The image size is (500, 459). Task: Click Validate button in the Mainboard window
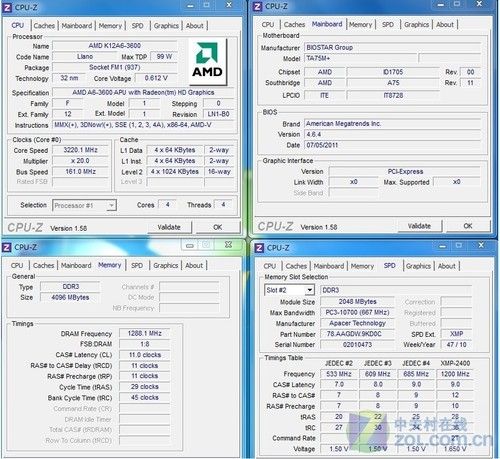[419, 226]
